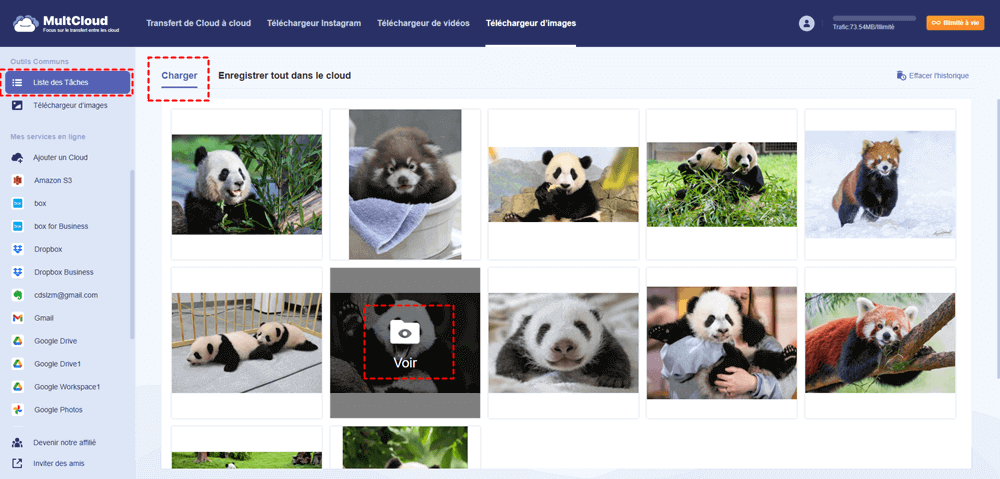This screenshot has height=479, width=1000.
Task: Click the Illimité à vie button
Action: pyautogui.click(x=955, y=23)
